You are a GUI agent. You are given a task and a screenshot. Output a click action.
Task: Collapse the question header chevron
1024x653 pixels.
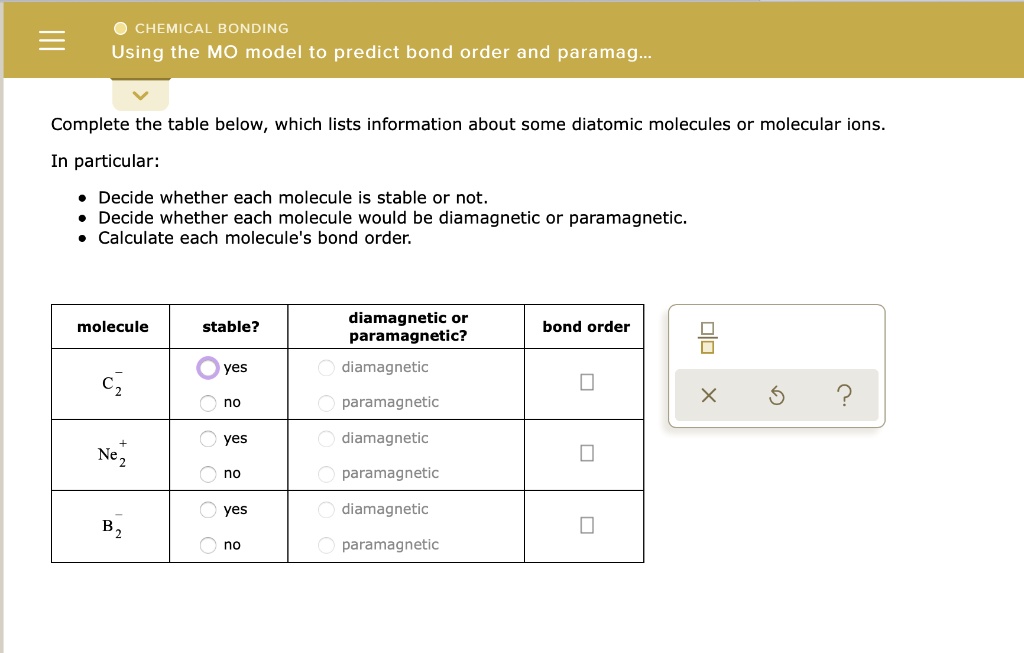tap(140, 95)
